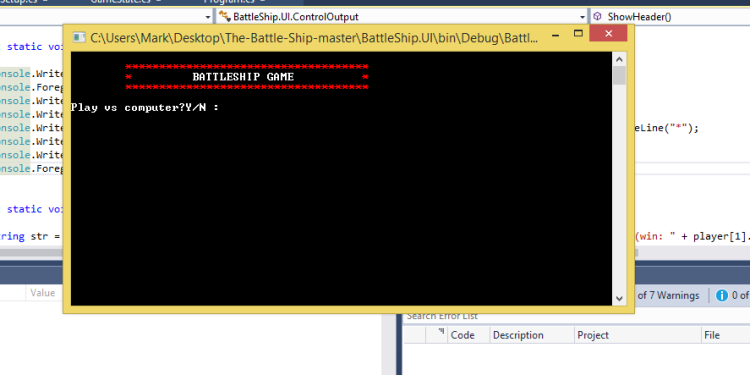The image size is (750, 375).
Task: Click the small filter column icon left of Code
Action: (441, 331)
